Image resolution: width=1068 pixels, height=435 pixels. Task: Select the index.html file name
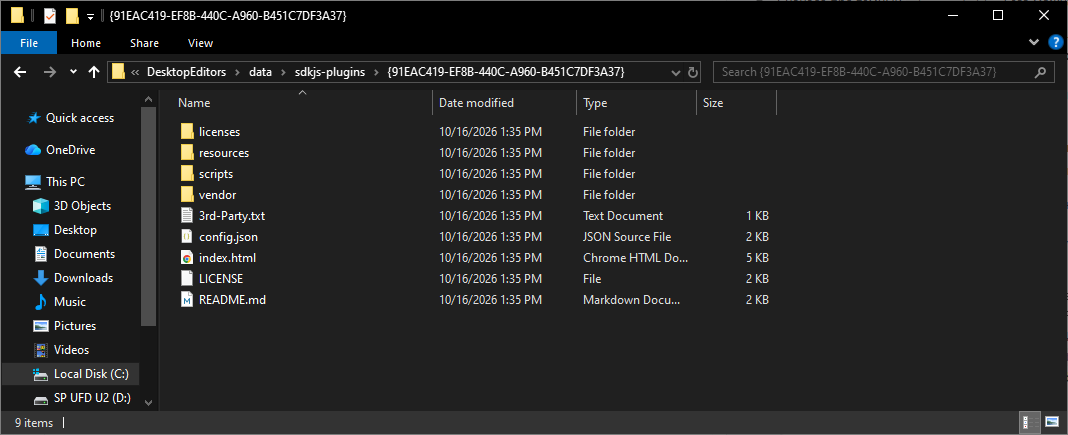227,258
